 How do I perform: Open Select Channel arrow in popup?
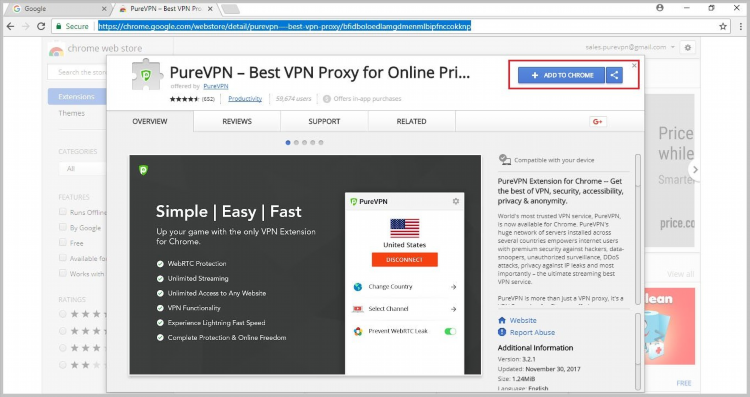[453, 309]
